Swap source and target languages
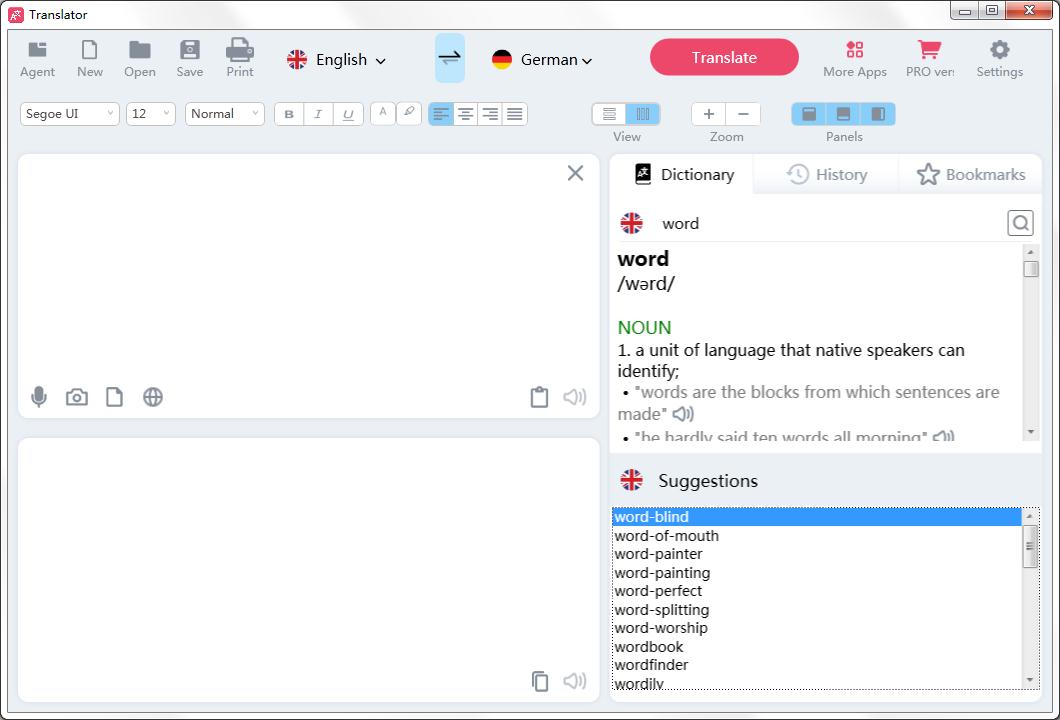This screenshot has width=1060, height=720. (x=450, y=58)
